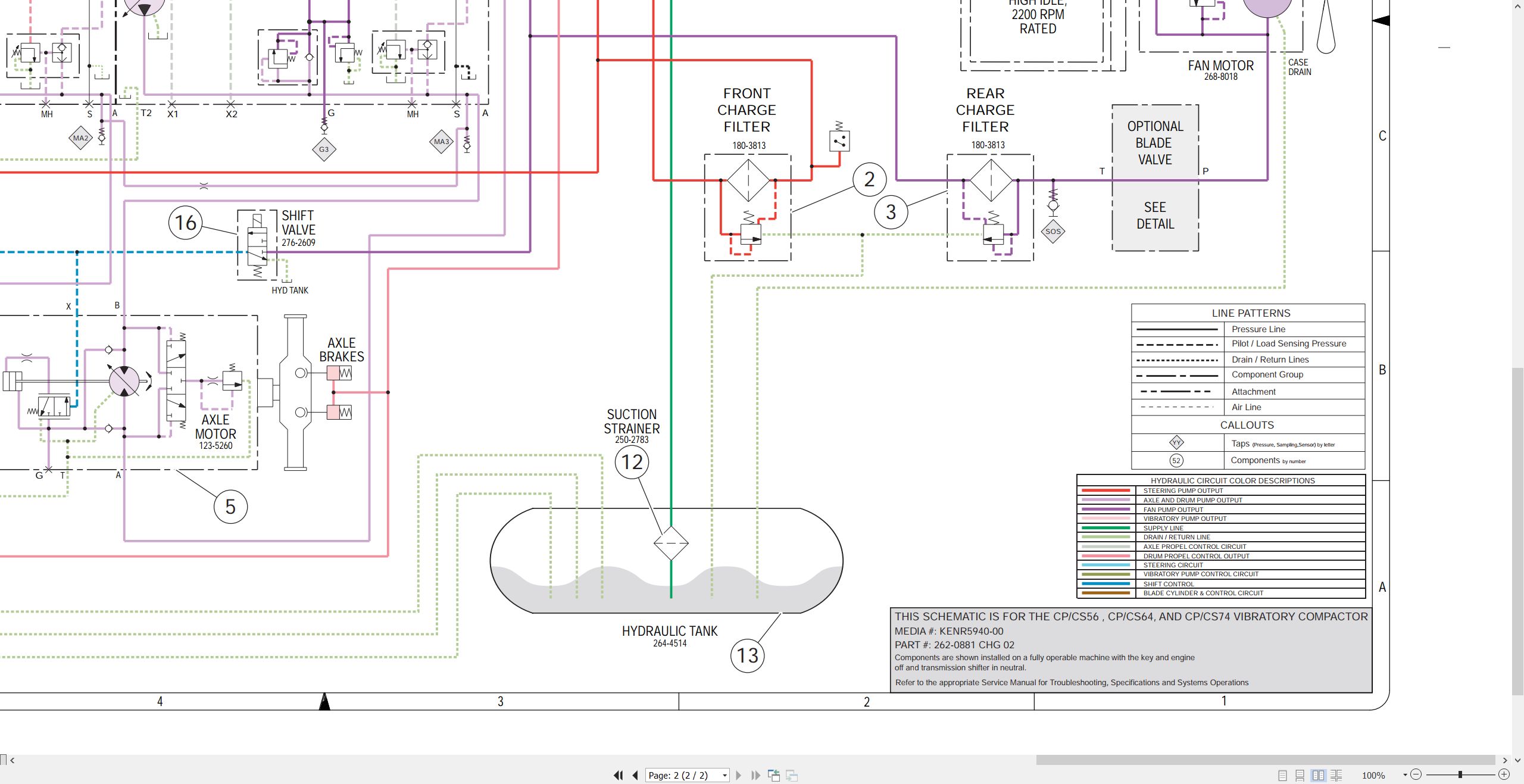1524x784 pixels.
Task: Click the REAR CHARGE FILTER label
Action: tap(985, 110)
